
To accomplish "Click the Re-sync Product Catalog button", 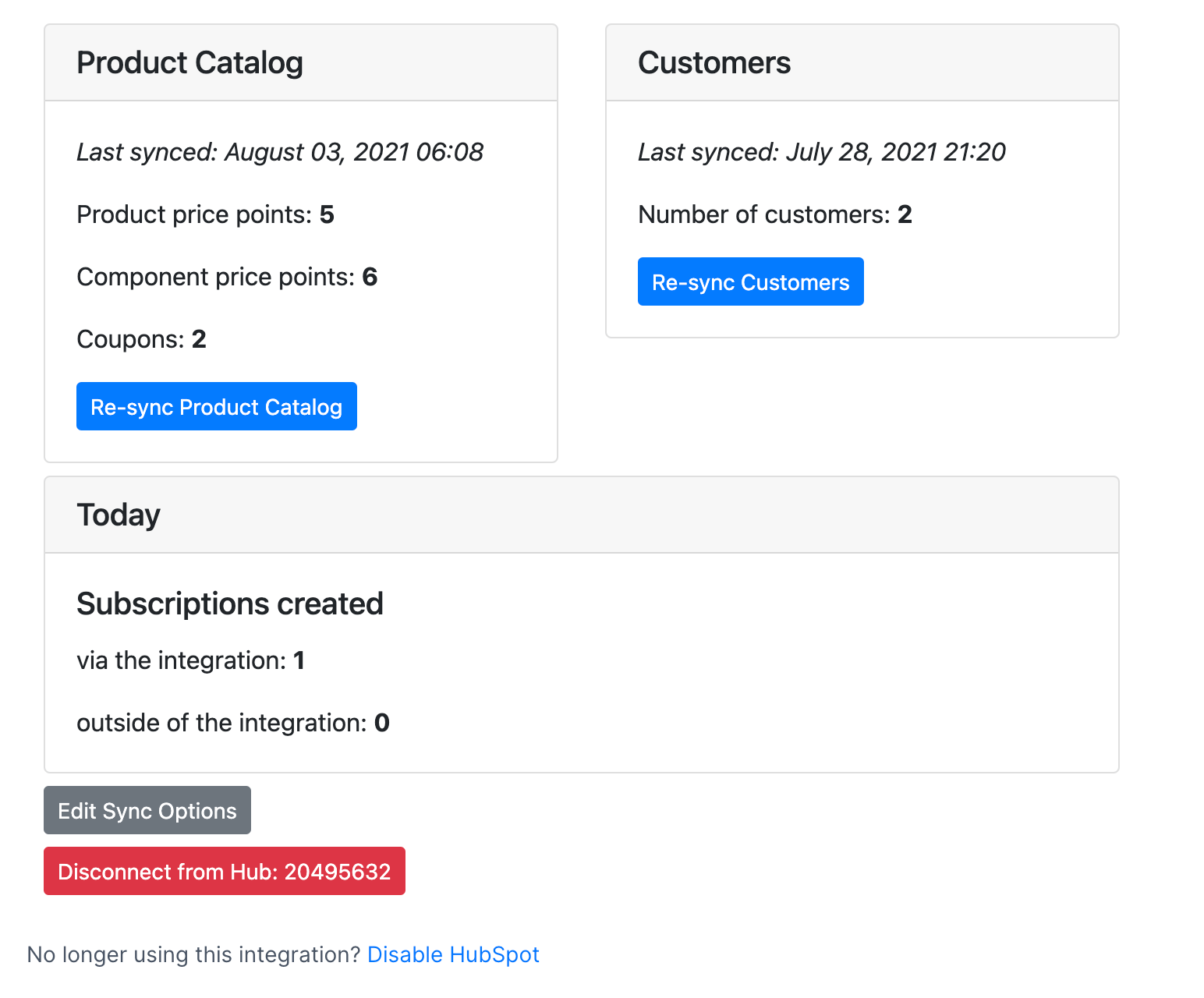I will (216, 406).
